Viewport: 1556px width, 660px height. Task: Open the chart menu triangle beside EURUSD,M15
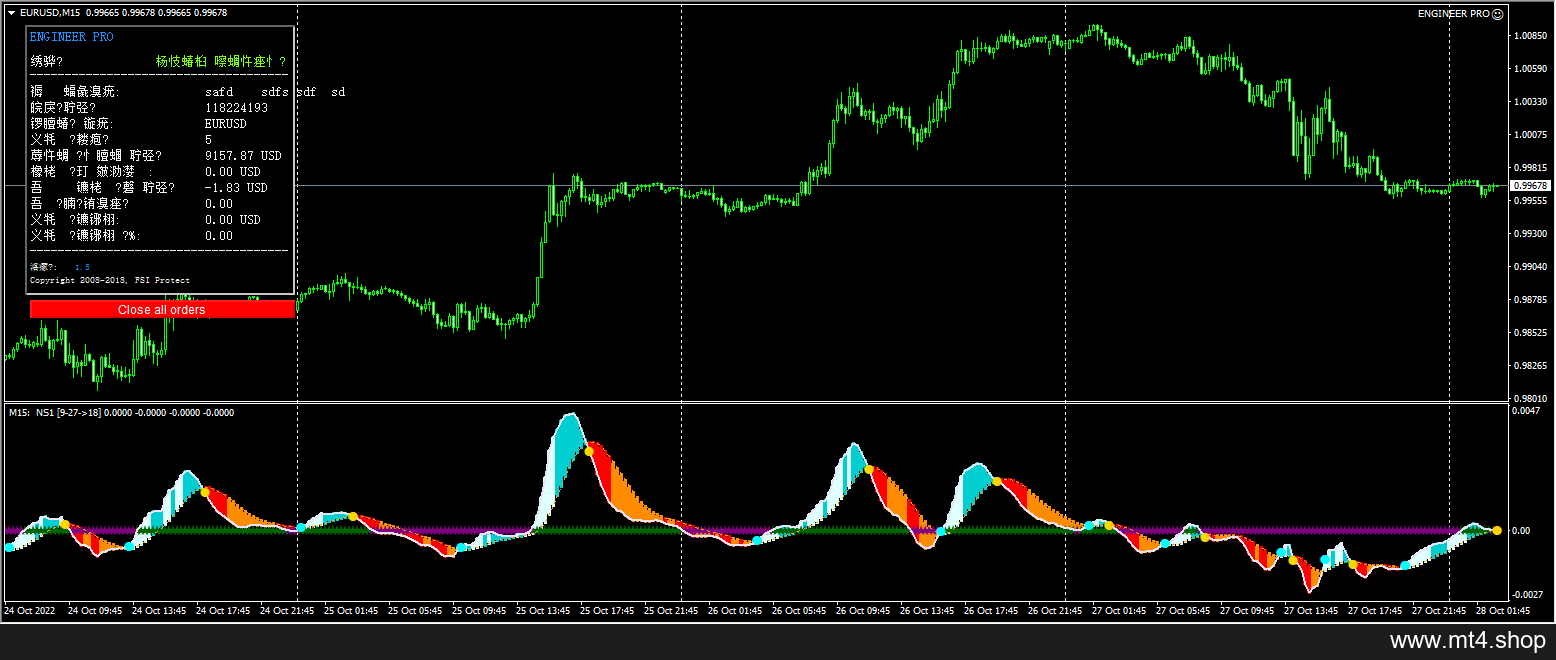[x=11, y=13]
